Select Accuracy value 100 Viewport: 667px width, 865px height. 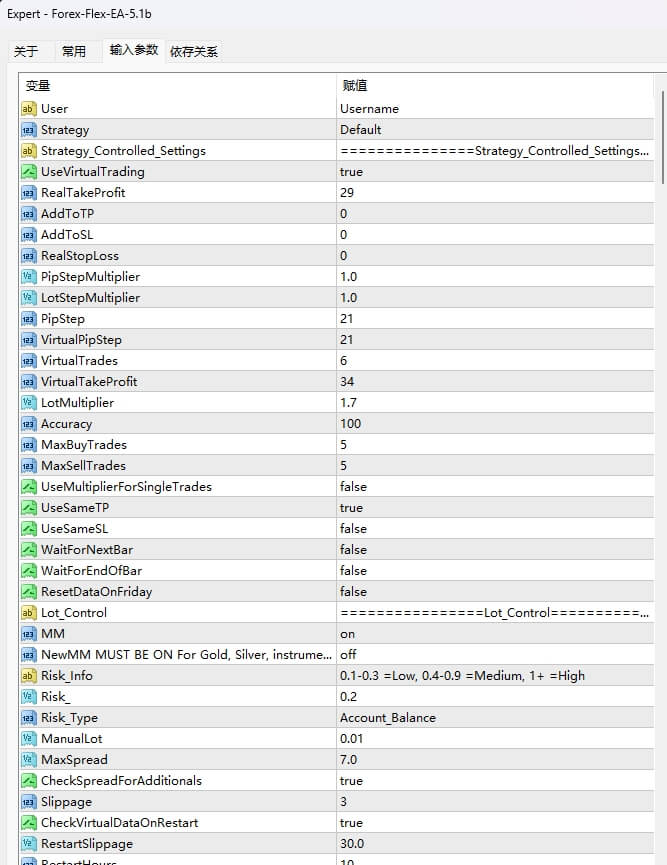pyautogui.click(x=495, y=424)
